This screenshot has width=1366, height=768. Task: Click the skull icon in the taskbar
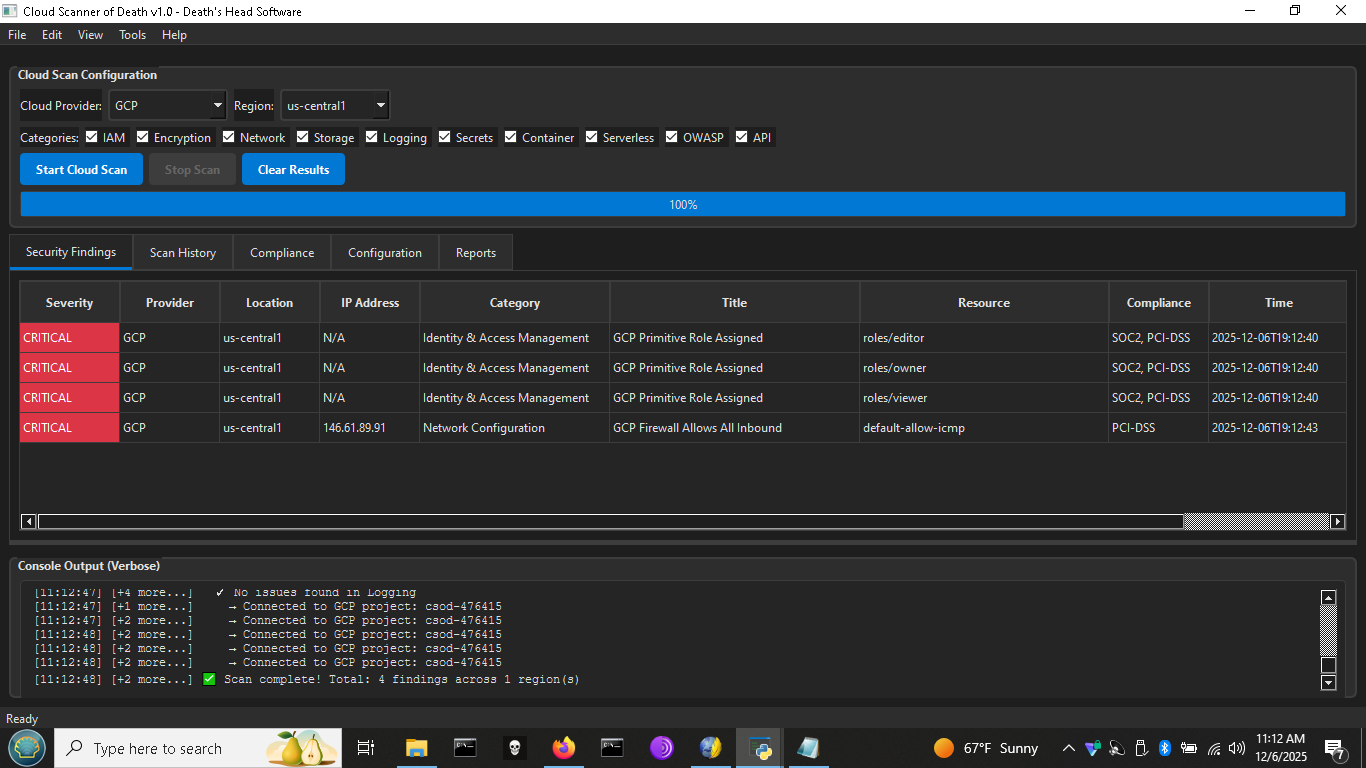coord(515,748)
